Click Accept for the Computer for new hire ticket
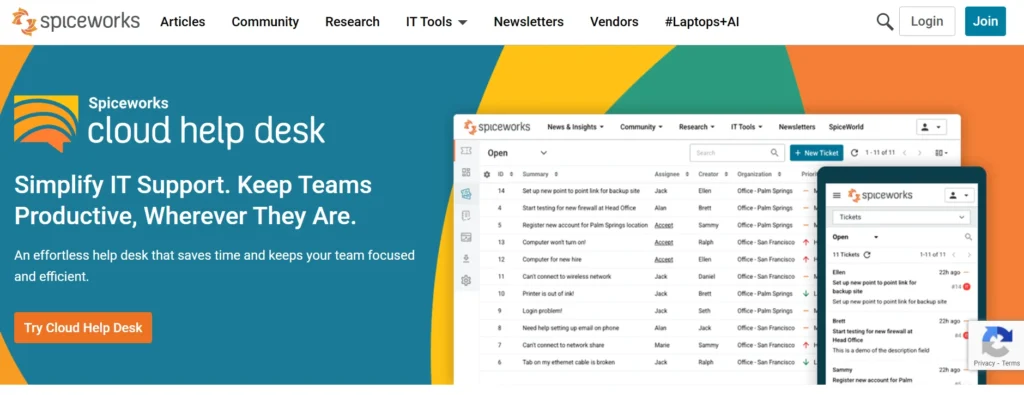The height and width of the screenshot is (395, 1024). pos(664,259)
